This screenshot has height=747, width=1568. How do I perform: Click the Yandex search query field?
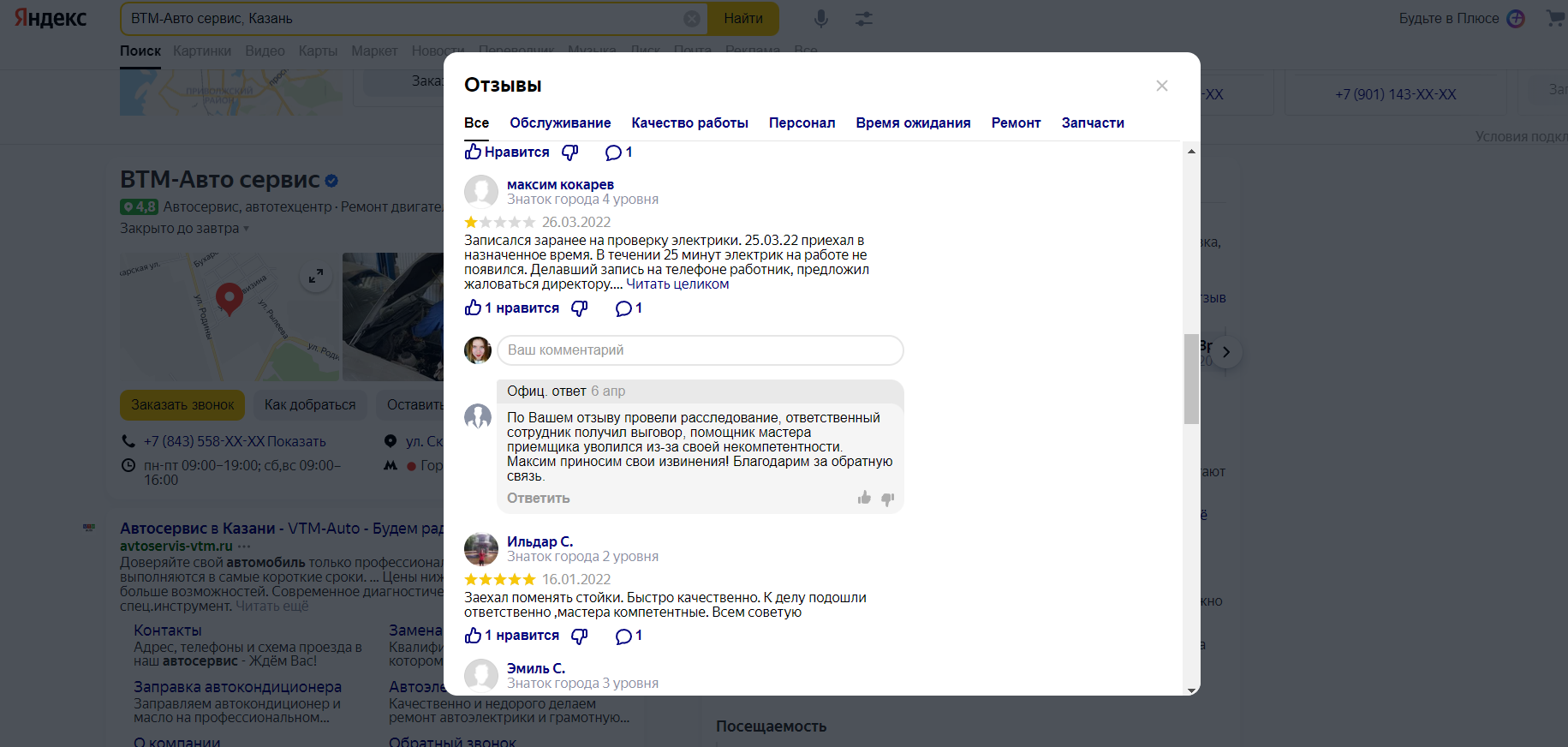[x=402, y=19]
